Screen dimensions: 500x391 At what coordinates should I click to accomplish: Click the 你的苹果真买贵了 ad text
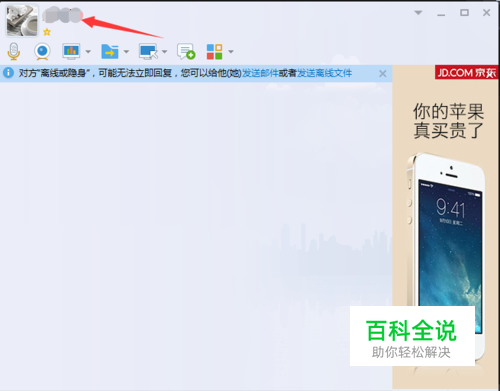coord(448,121)
